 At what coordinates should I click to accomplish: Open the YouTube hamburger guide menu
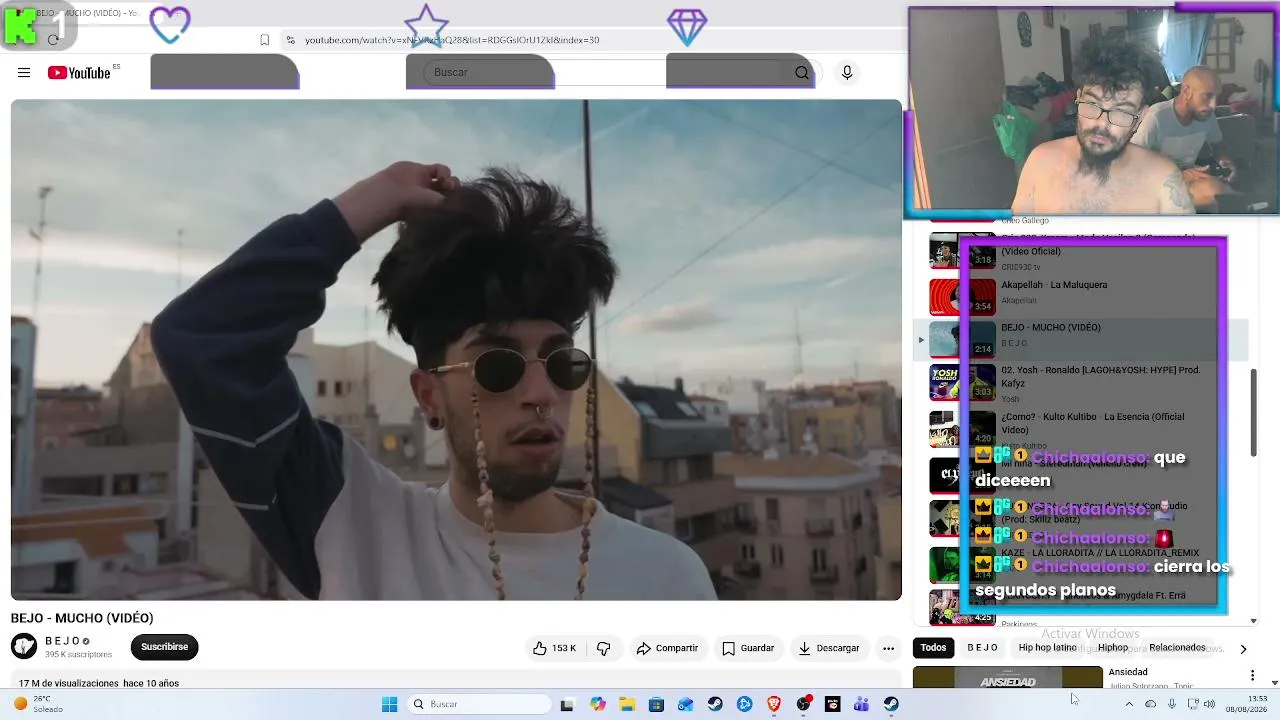(x=24, y=72)
